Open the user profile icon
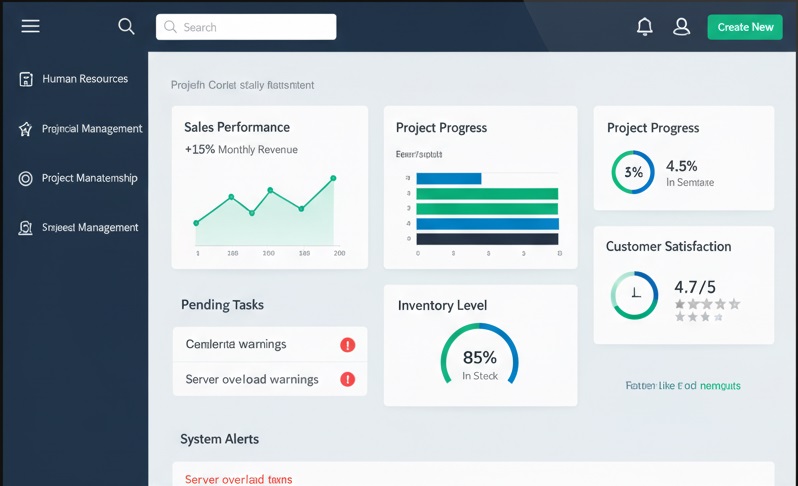This screenshot has width=798, height=486. click(681, 27)
